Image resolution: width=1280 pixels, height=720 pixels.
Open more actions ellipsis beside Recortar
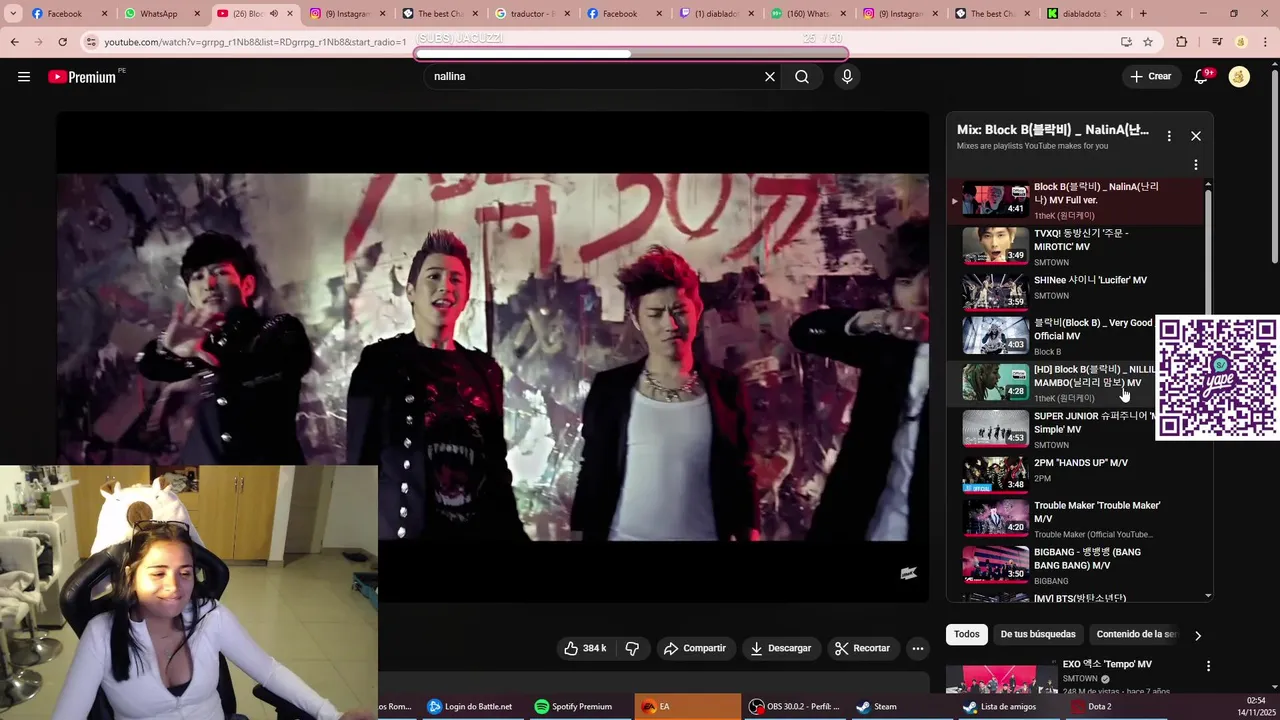point(918,648)
